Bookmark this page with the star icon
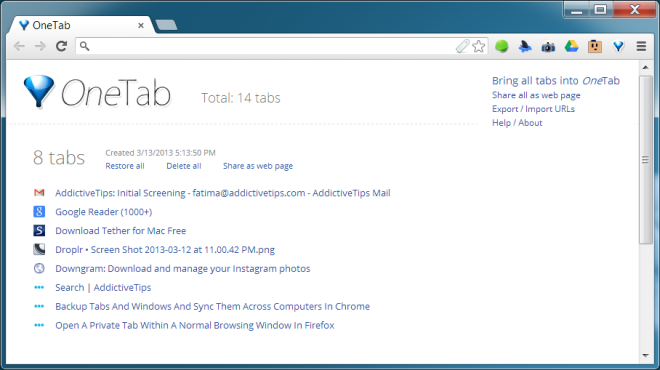Viewport: 660px width, 370px height. (x=479, y=46)
